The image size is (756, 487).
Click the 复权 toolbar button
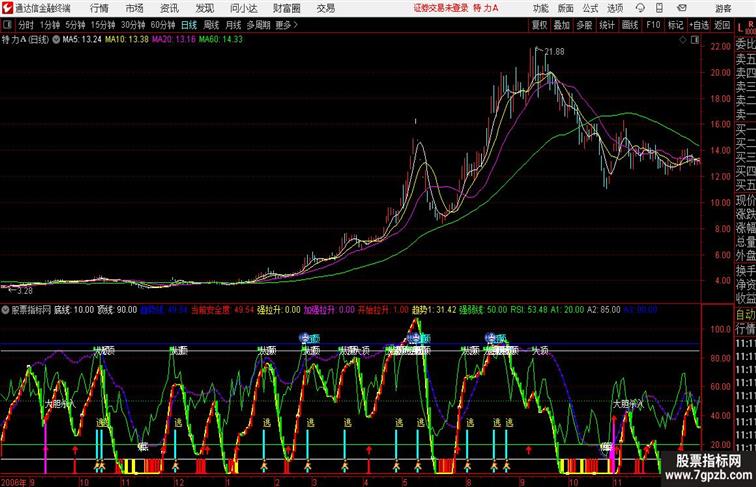540,25
